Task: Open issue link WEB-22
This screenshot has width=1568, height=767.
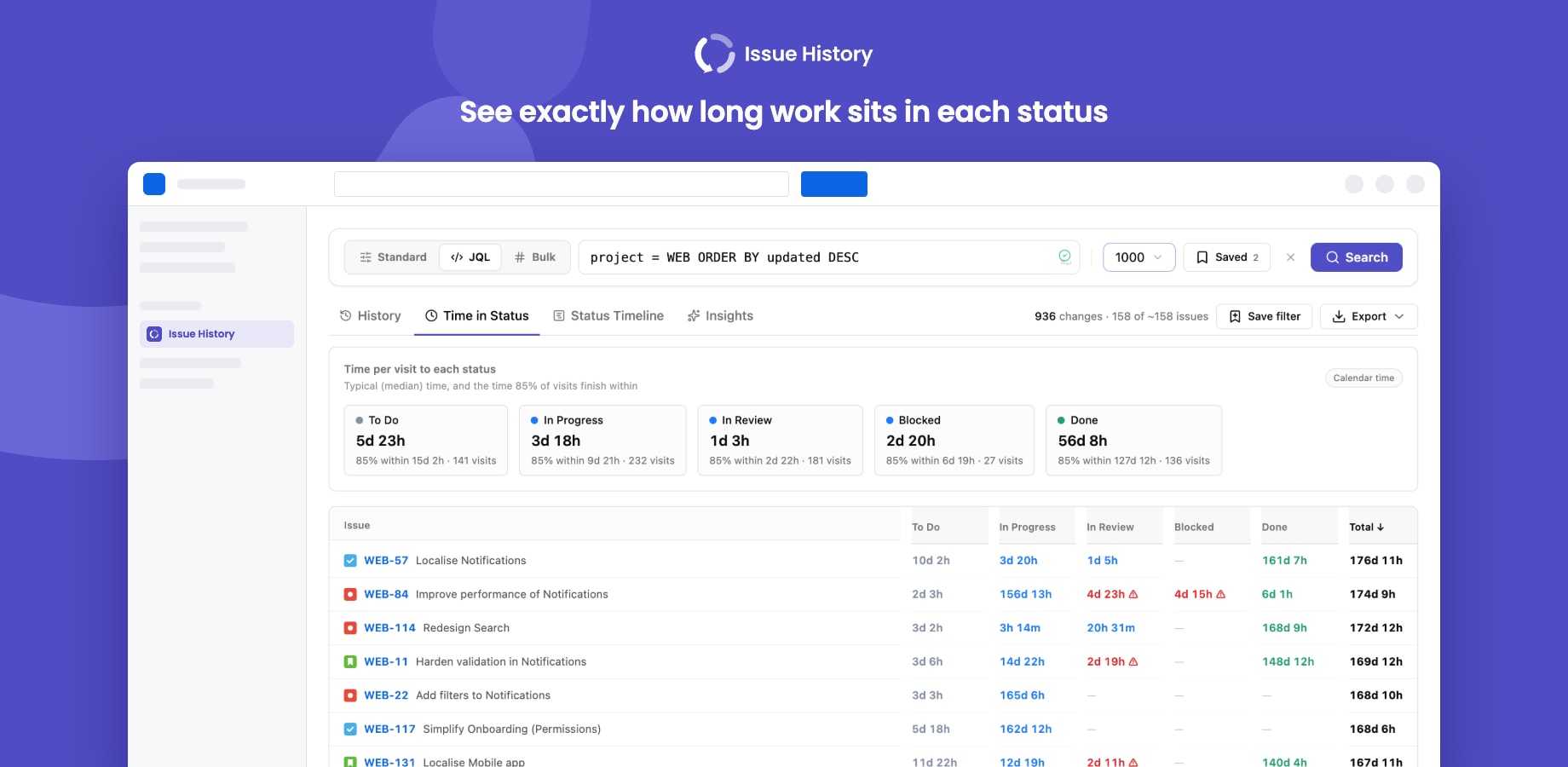Action: [x=386, y=695]
